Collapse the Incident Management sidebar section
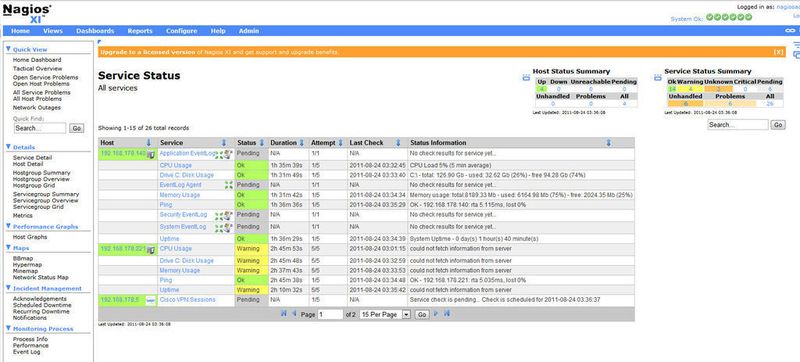 (8, 288)
